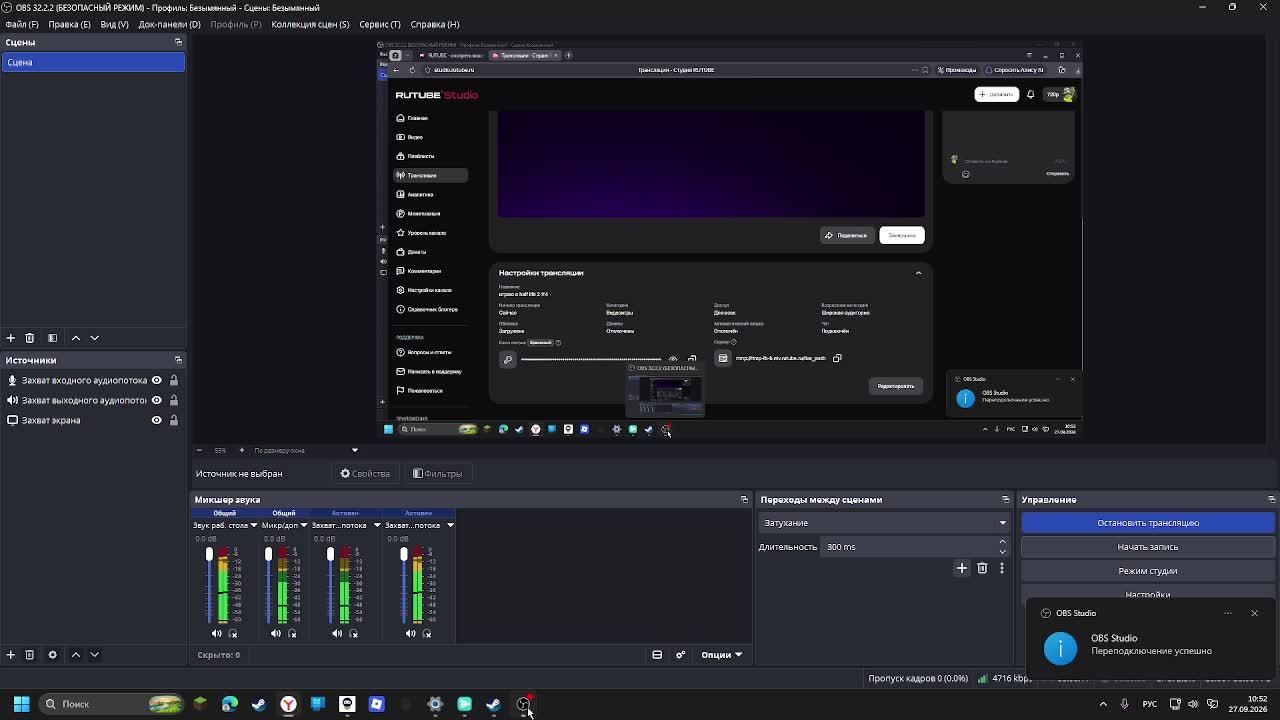Open the Вид menu

[x=114, y=24]
